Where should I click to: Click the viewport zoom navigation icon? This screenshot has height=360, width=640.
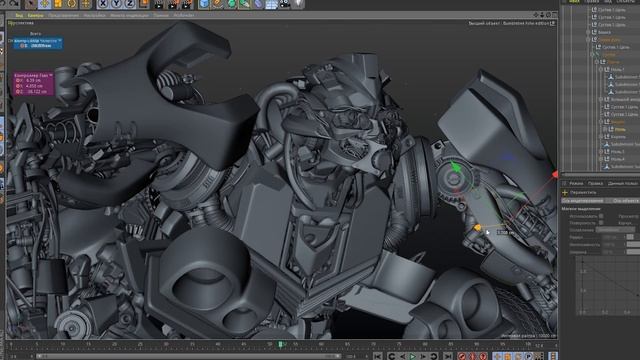(542, 15)
